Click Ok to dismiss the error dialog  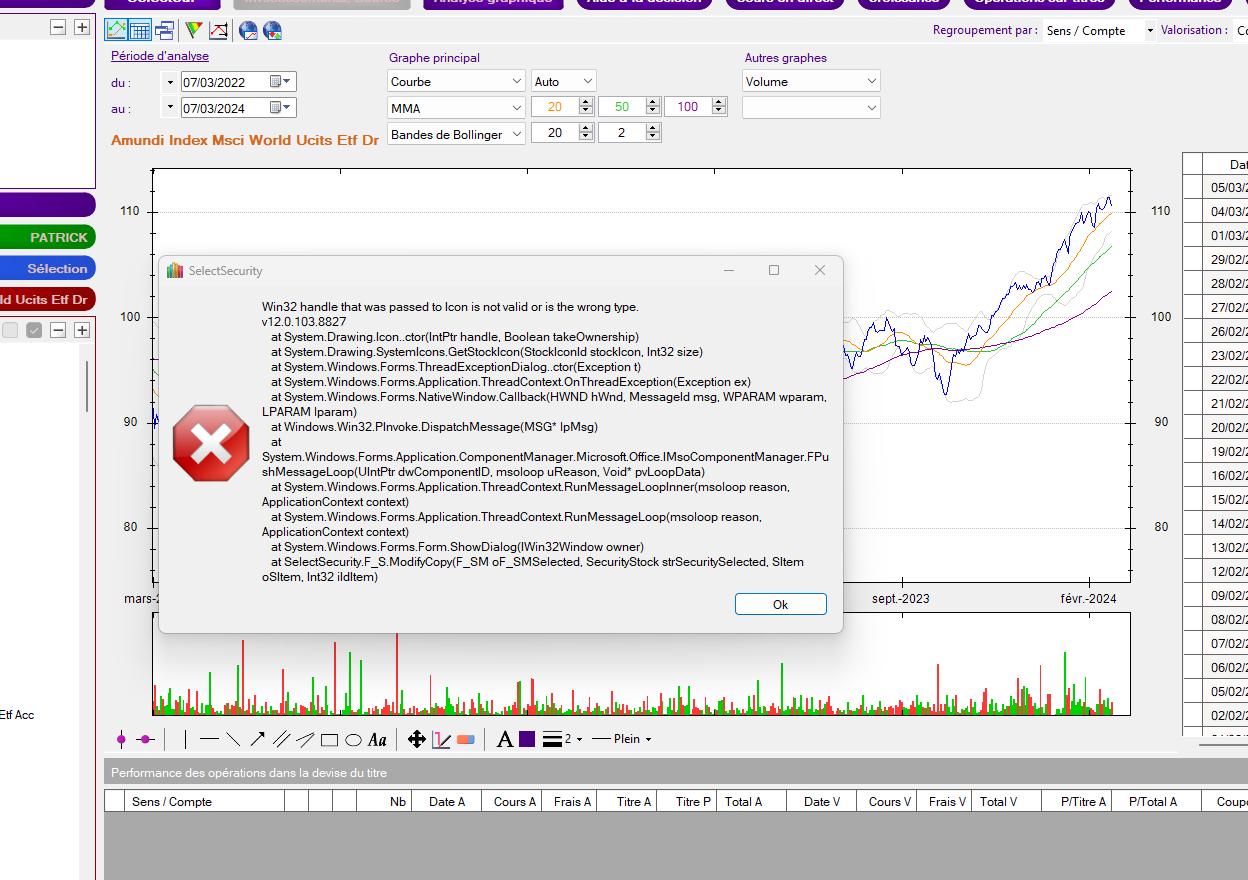(x=780, y=604)
